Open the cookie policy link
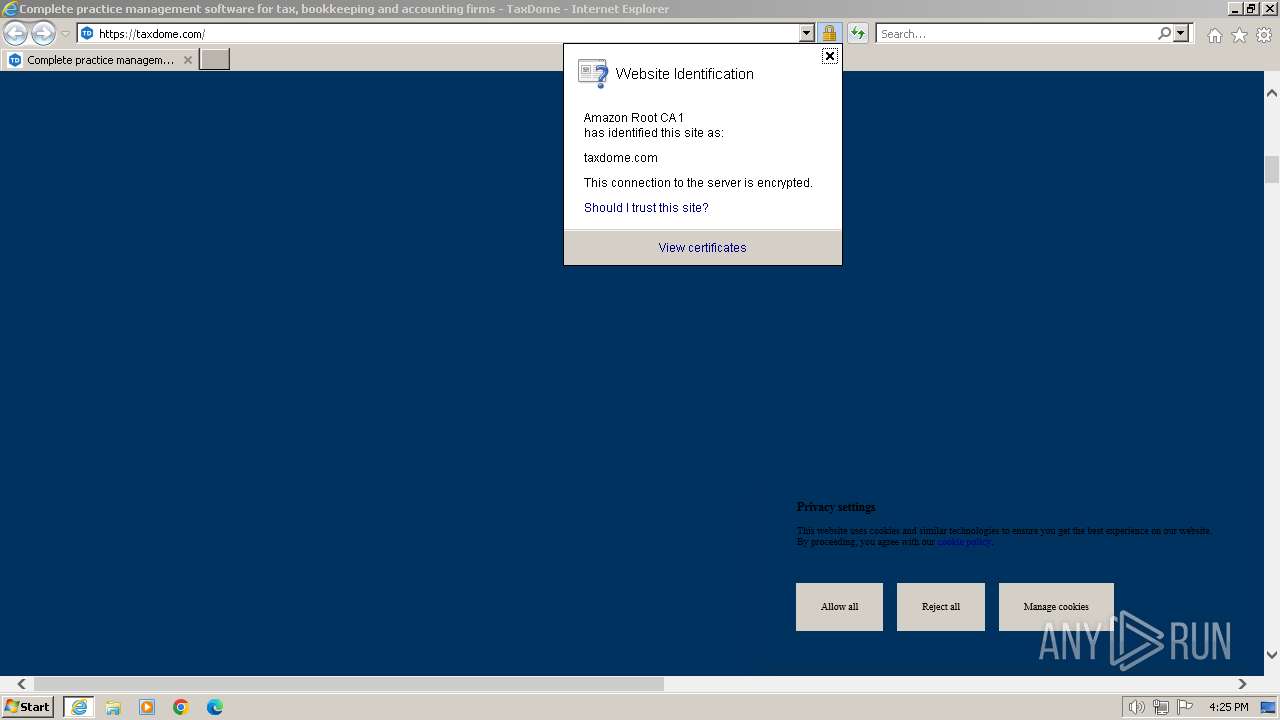The width and height of the screenshot is (1280, 720). coord(963,542)
